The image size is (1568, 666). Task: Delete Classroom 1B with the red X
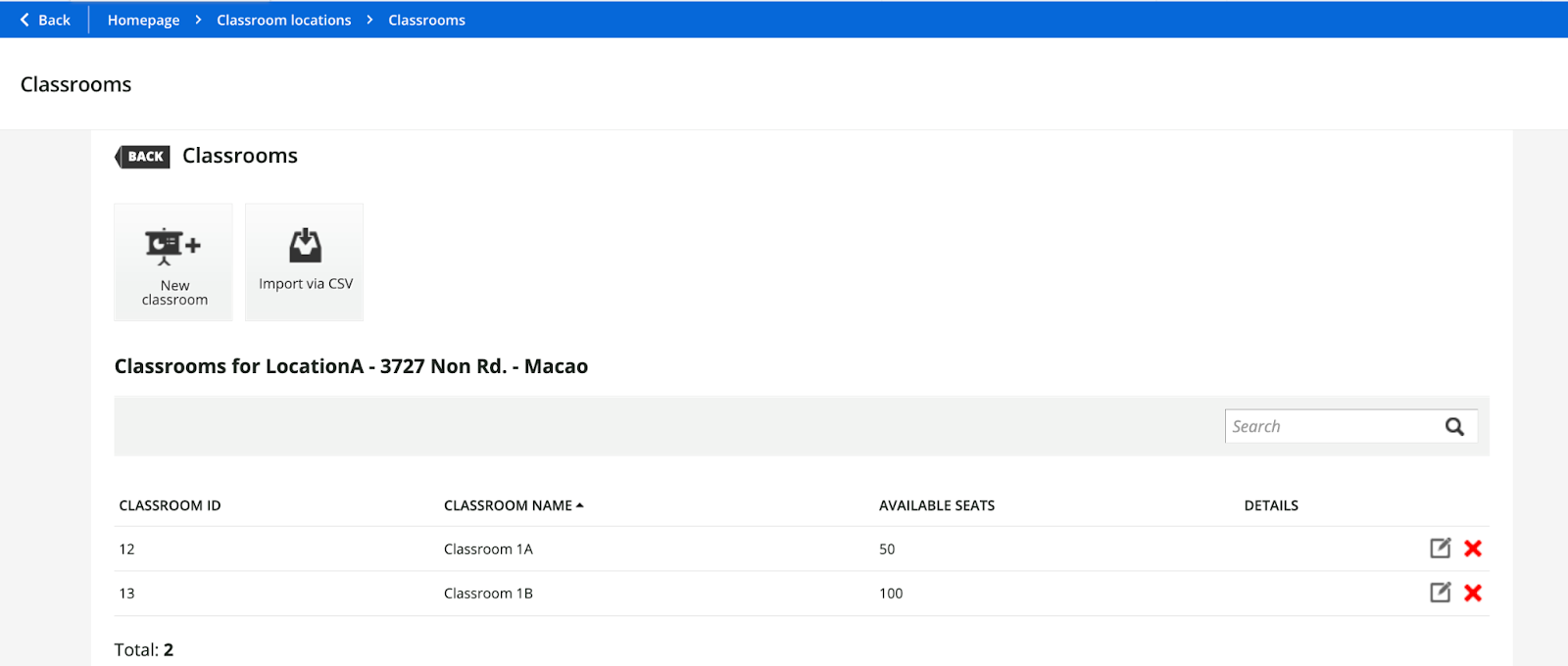1472,593
